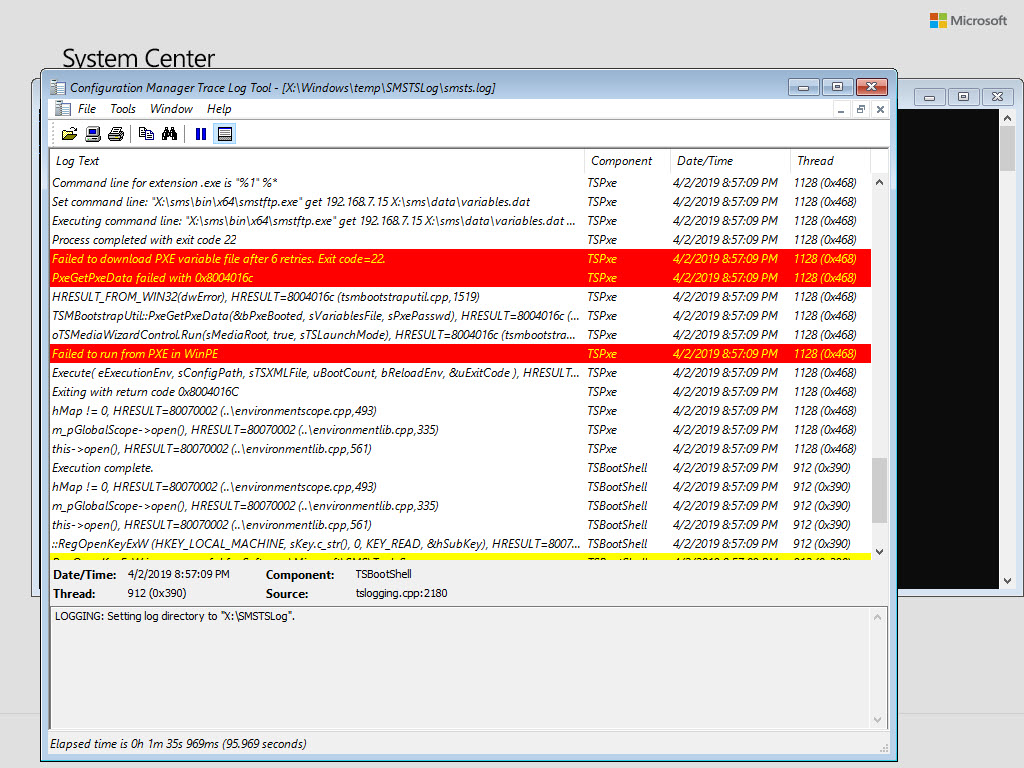
Task: Click the Date/Time column header
Action: (705, 161)
